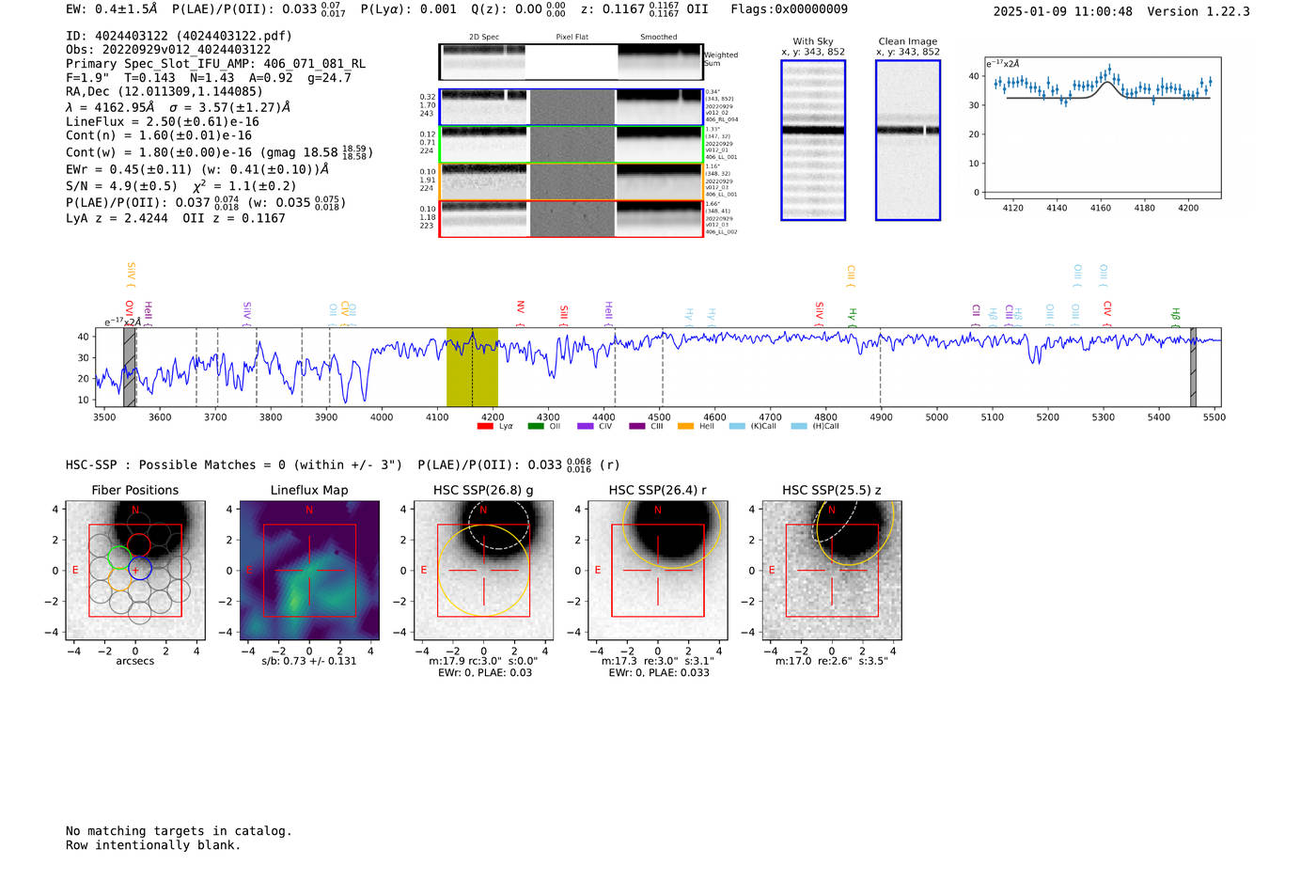Click the HeII orange legend swatch
The height and width of the screenshot is (896, 1316).
[685, 427]
